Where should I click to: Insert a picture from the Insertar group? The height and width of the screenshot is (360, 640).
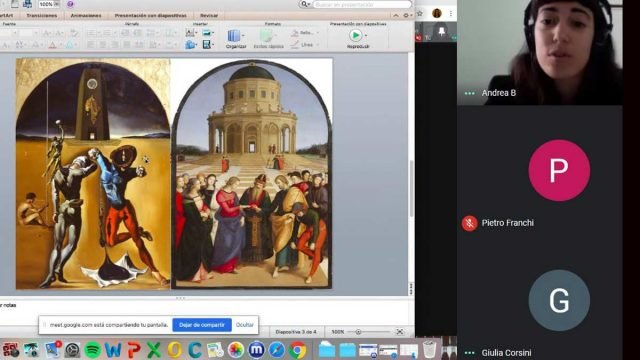pyautogui.click(x=207, y=33)
